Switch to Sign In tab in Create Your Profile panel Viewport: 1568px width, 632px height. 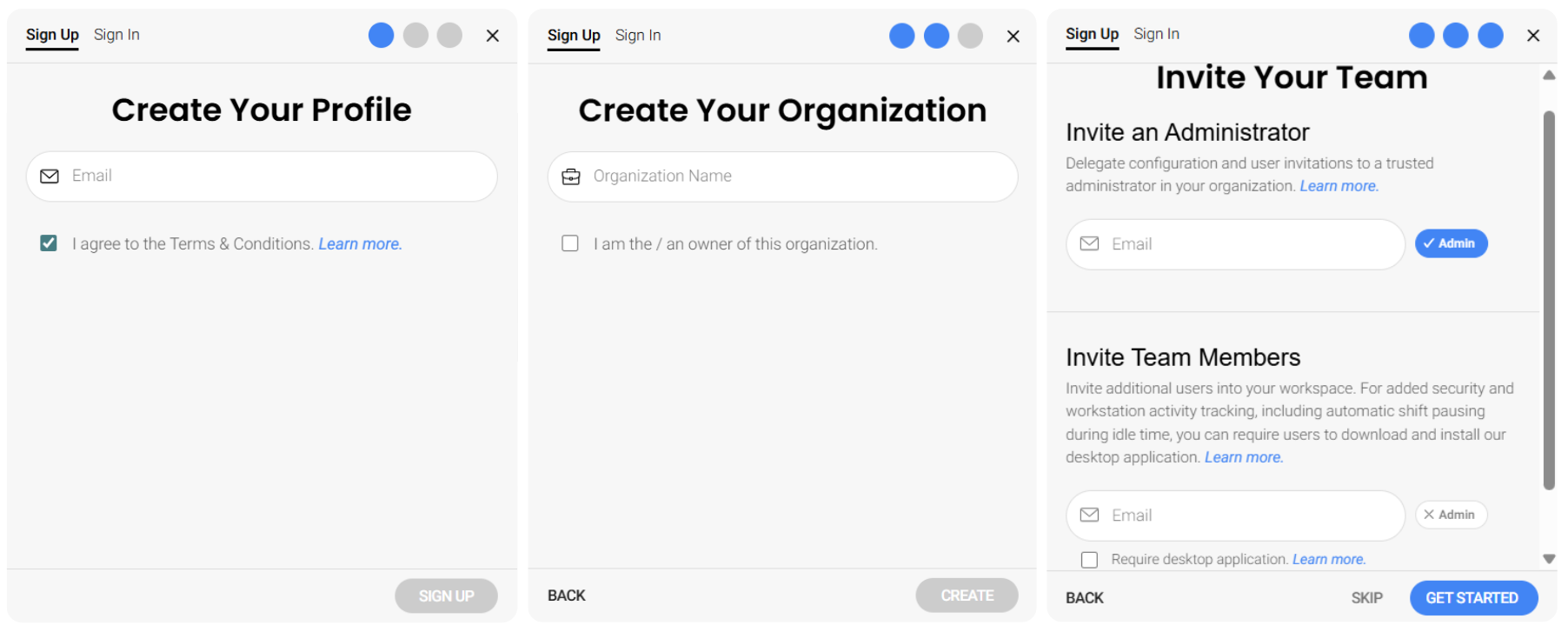[116, 35]
